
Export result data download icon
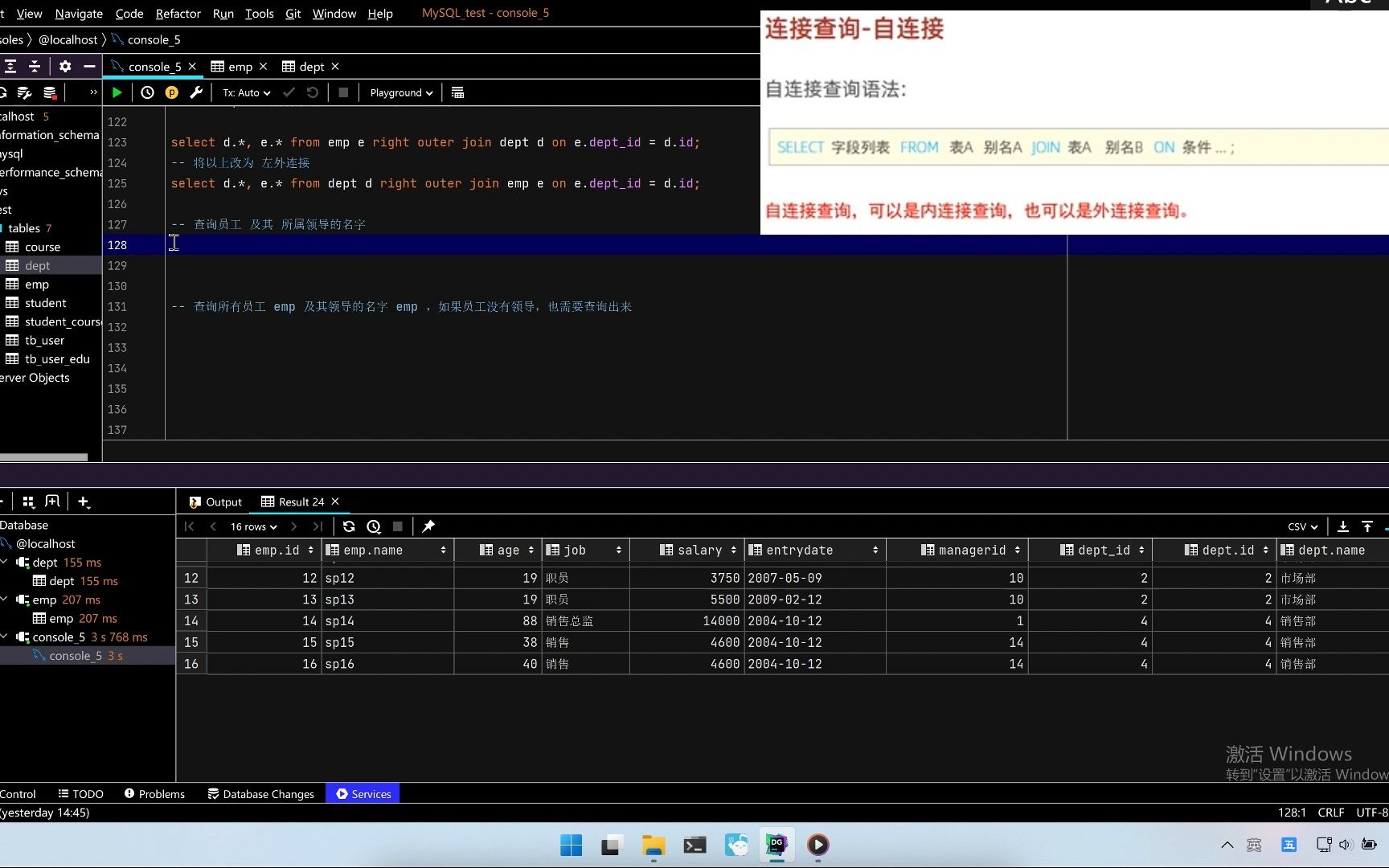click(1342, 526)
